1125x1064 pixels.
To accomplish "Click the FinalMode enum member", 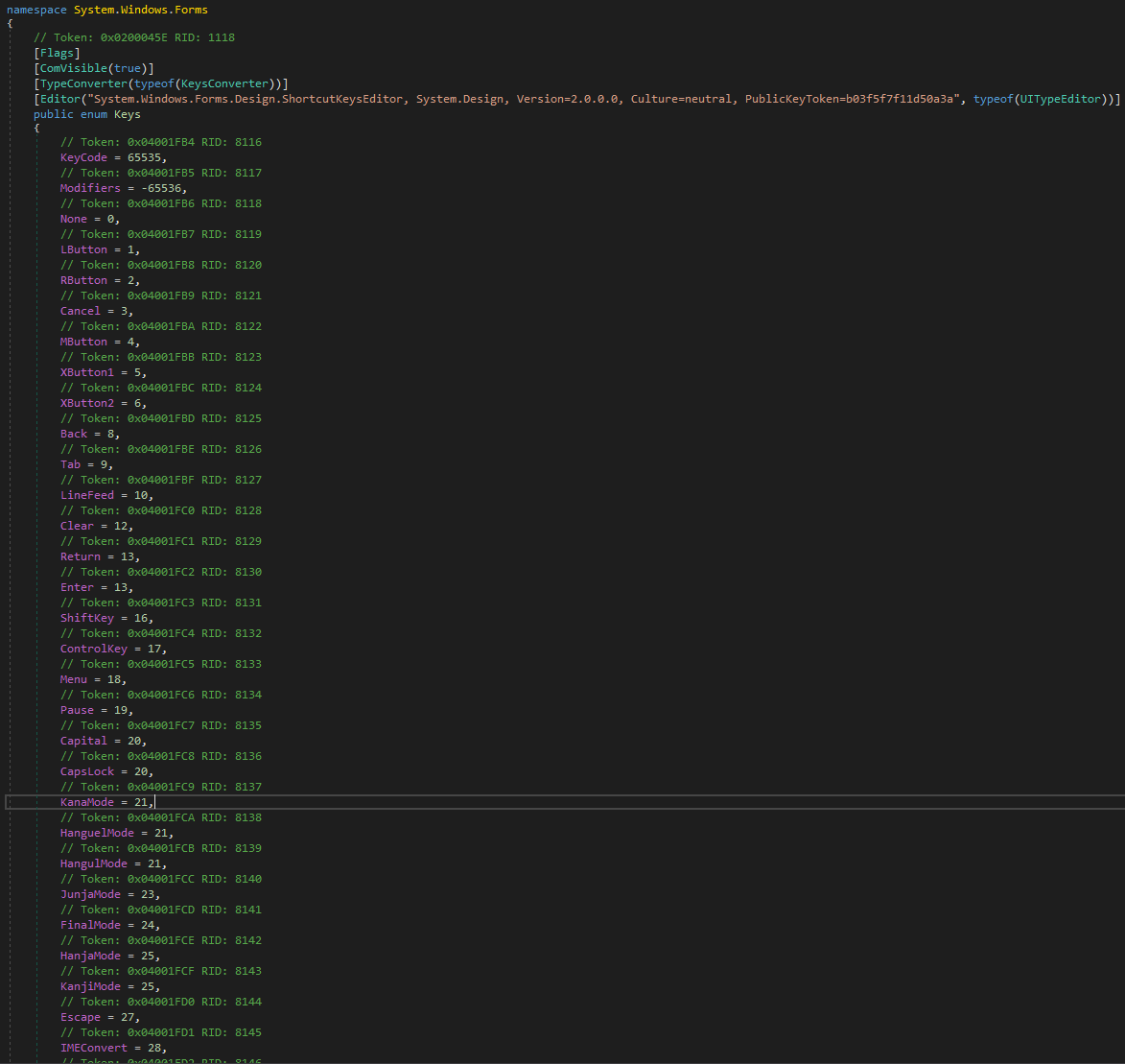I will [90, 925].
